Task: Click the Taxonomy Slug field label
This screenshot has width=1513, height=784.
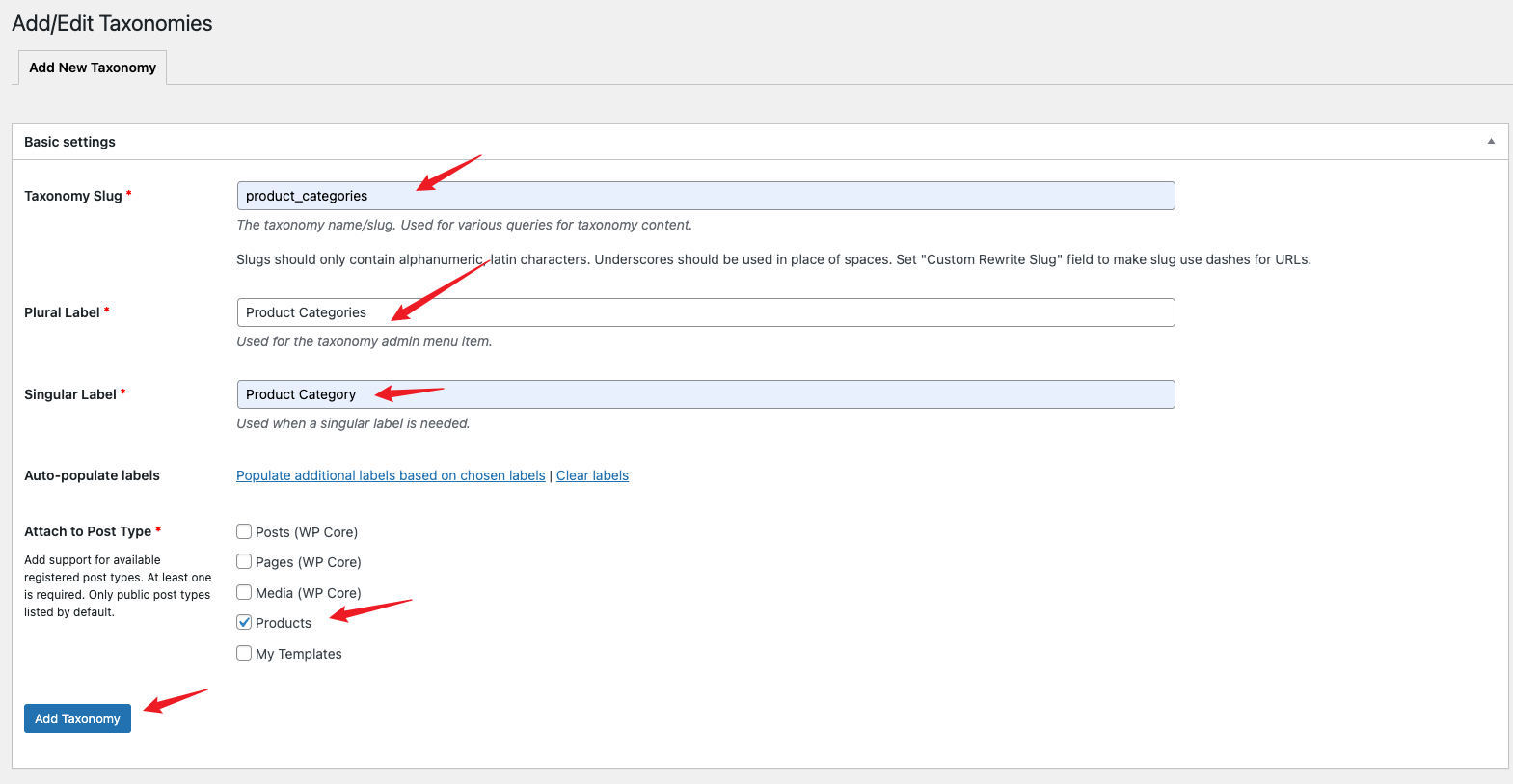Action: point(73,196)
